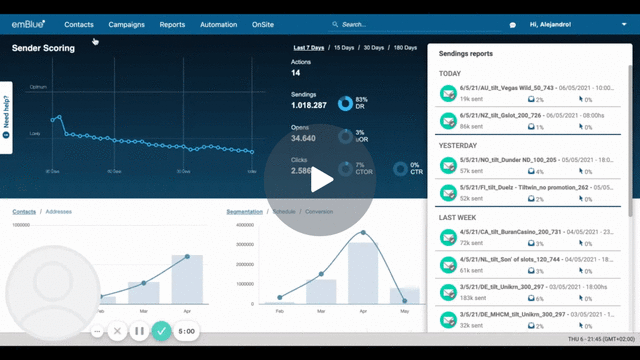Open the Campaigns menu

point(127,24)
